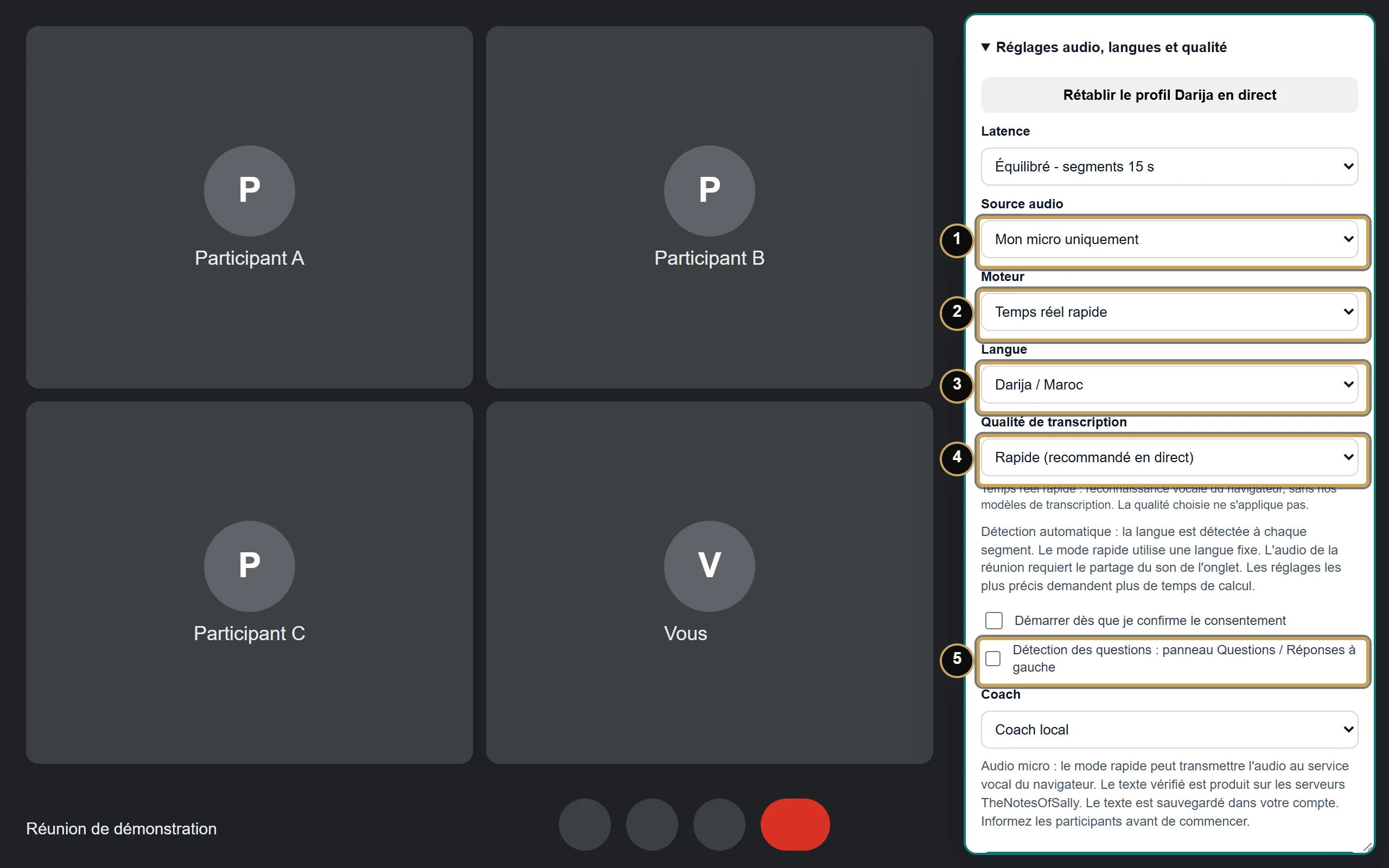Enable Démarrer dès que je confirme le consentement
Viewport: 1389px width, 868px height.
tap(993, 621)
